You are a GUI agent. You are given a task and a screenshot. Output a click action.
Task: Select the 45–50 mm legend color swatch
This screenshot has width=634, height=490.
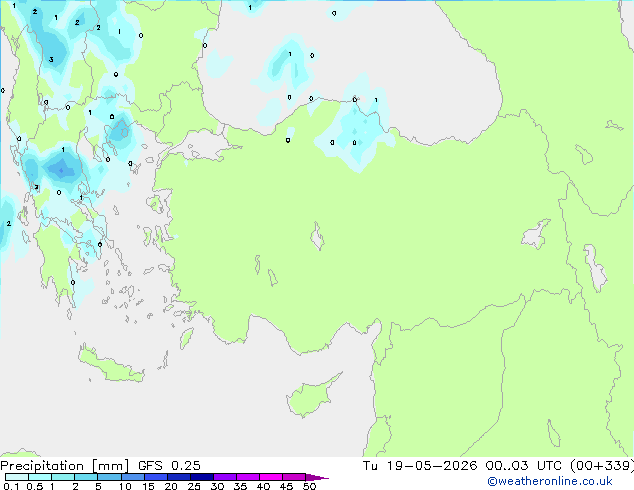click(294, 477)
